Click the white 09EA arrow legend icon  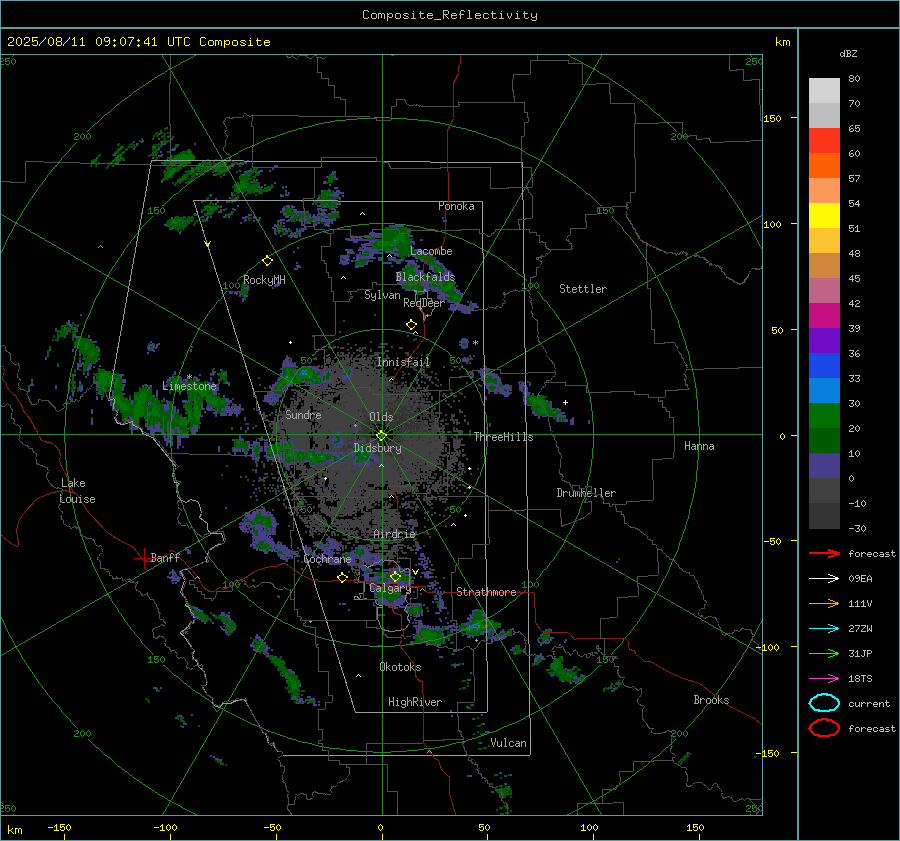824,579
